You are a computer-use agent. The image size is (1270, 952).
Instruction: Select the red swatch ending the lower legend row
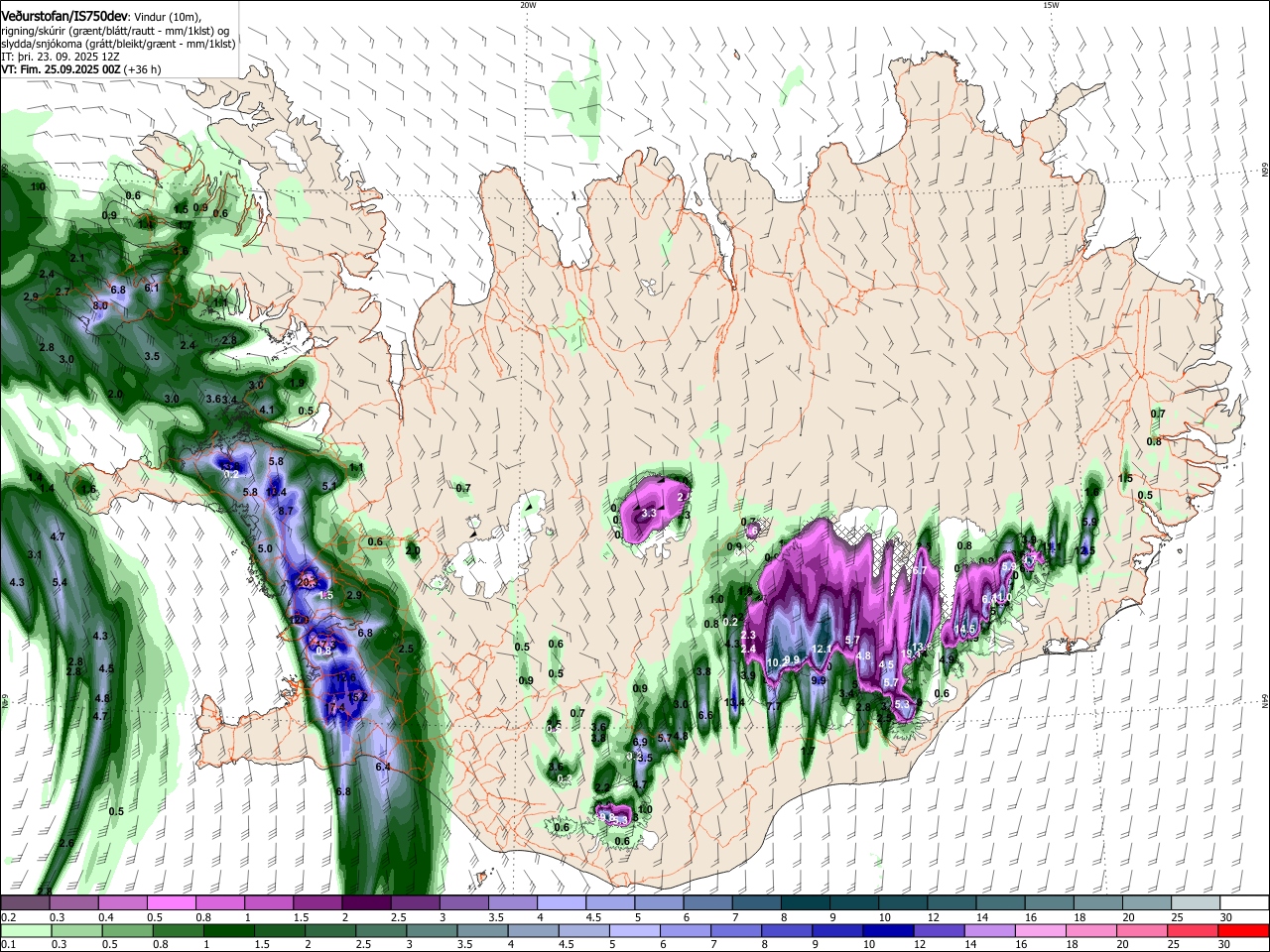(1243, 930)
